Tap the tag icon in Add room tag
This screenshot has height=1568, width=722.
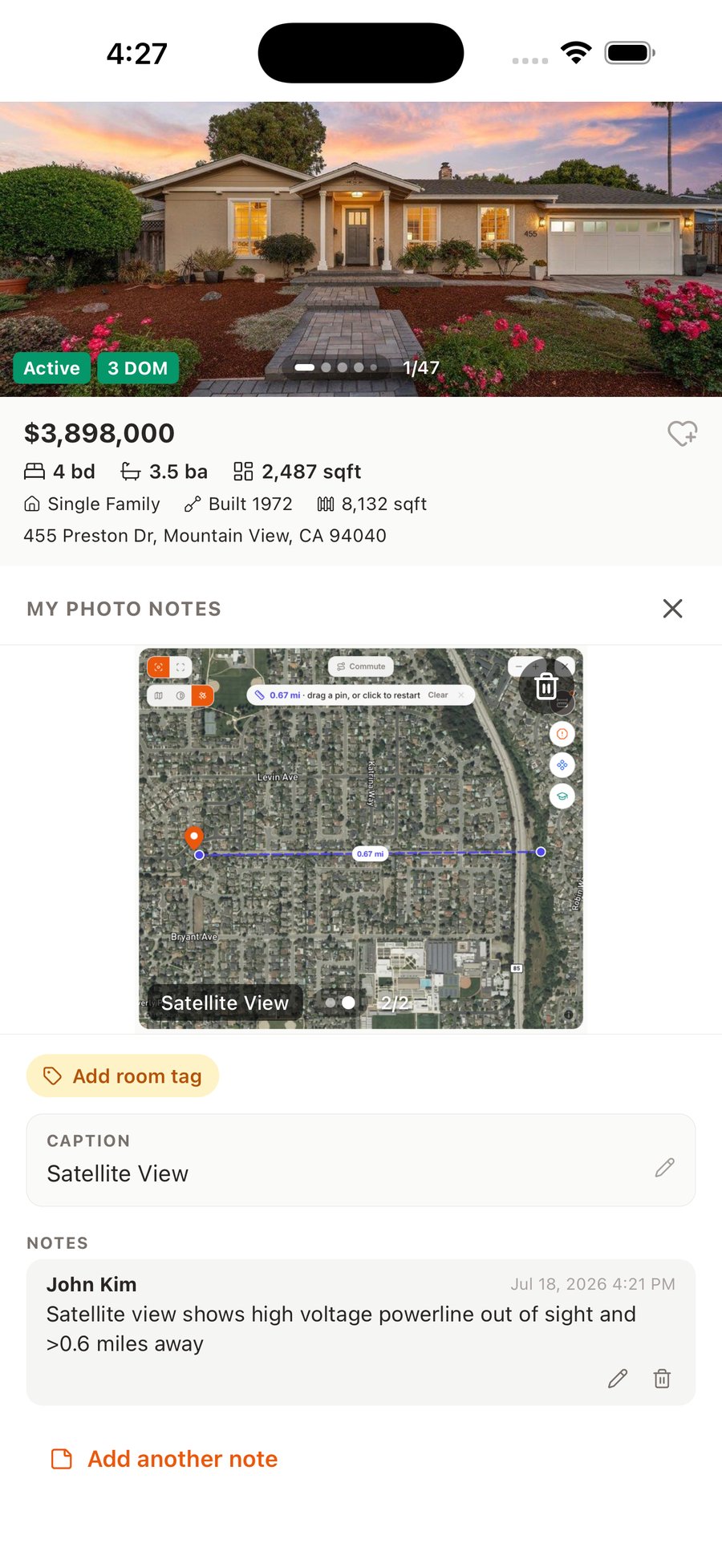tap(52, 1076)
